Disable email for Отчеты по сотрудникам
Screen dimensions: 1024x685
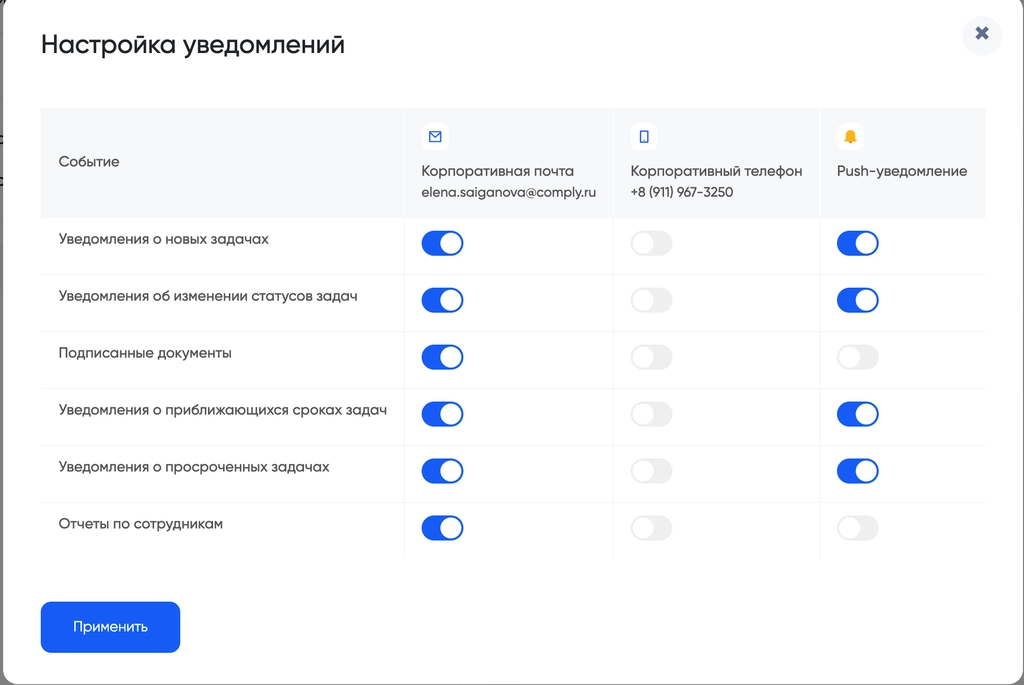442,528
